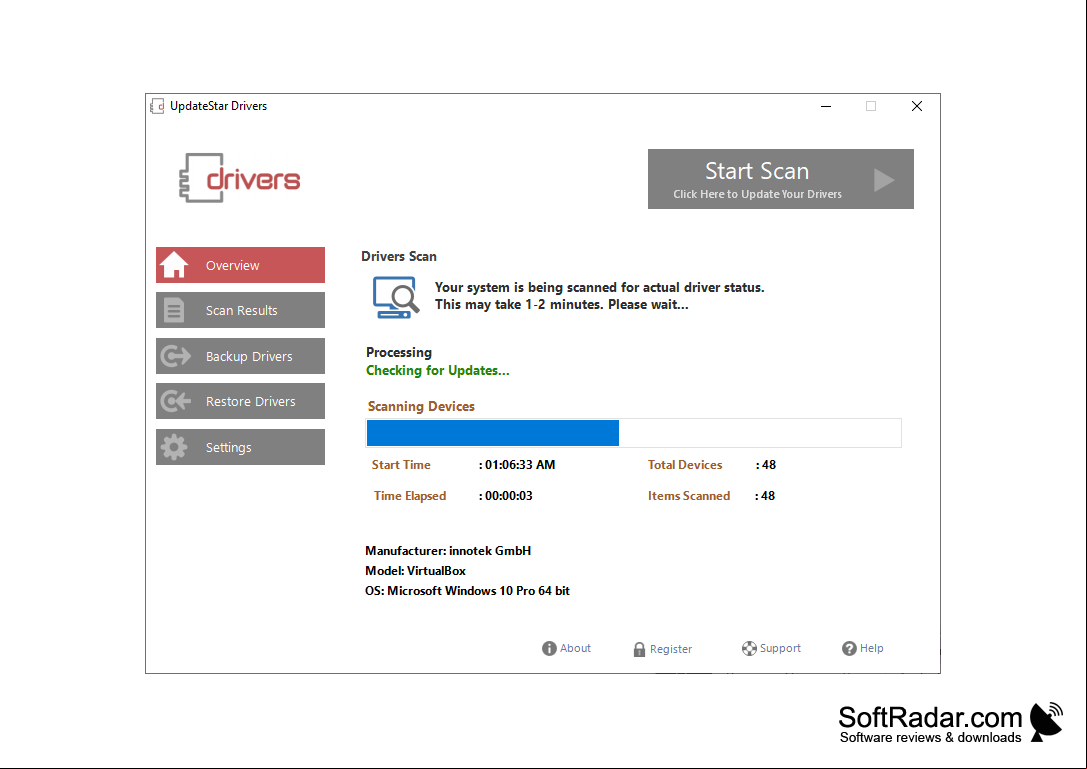1087x769 pixels.
Task: Click the arrow icon on Restore Drivers
Action: coord(175,401)
